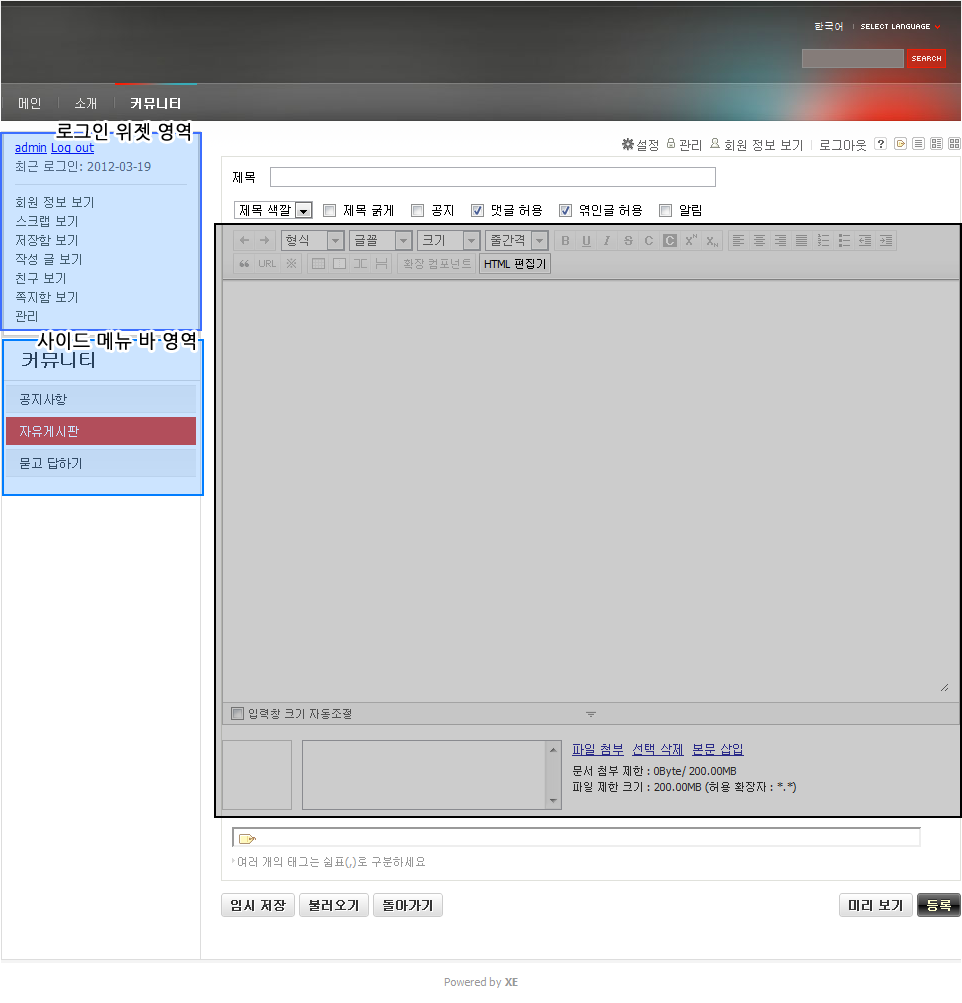Select 공지사항 in the side menu

click(x=100, y=399)
